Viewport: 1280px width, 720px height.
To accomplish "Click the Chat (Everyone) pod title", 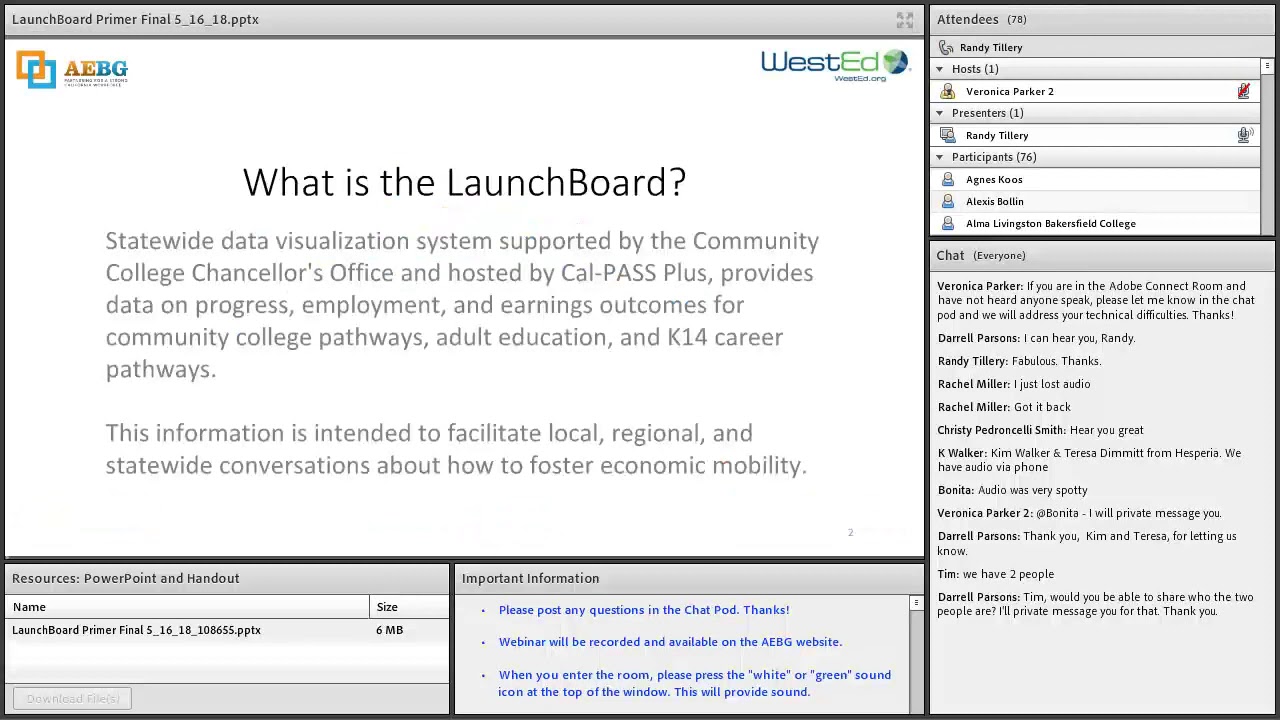I will tap(980, 255).
